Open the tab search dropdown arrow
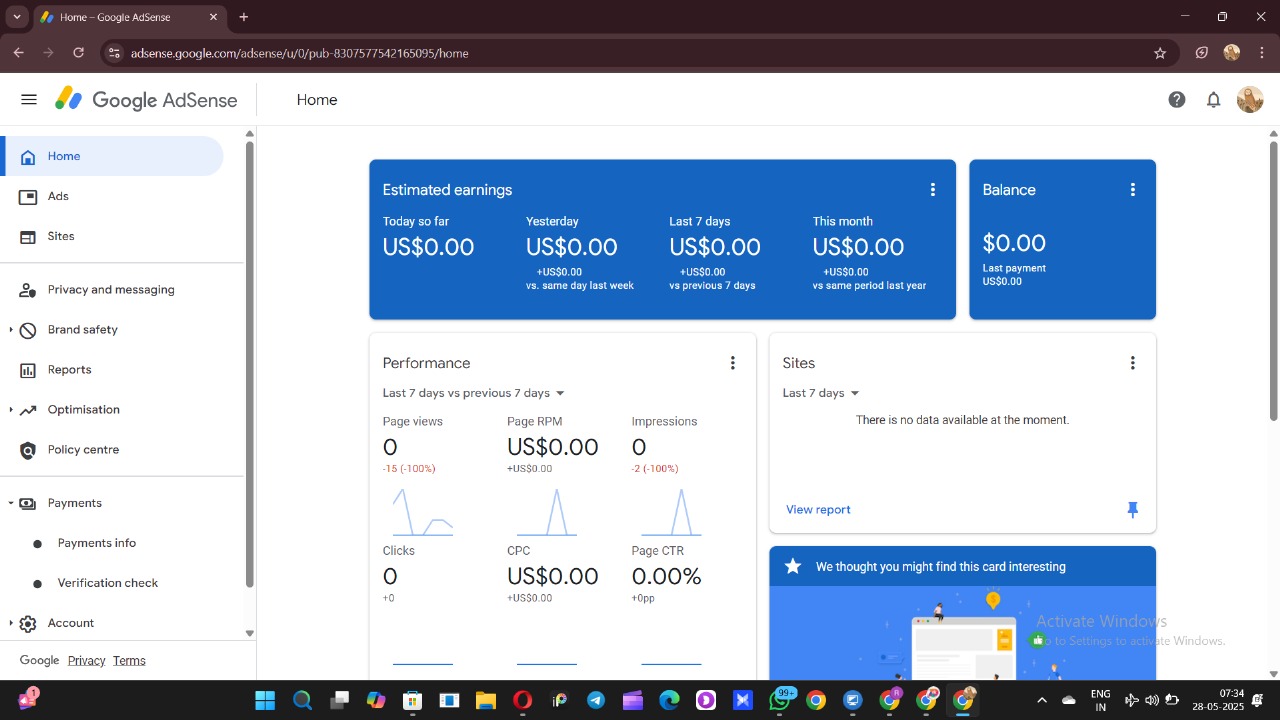1280x720 pixels. (17, 17)
